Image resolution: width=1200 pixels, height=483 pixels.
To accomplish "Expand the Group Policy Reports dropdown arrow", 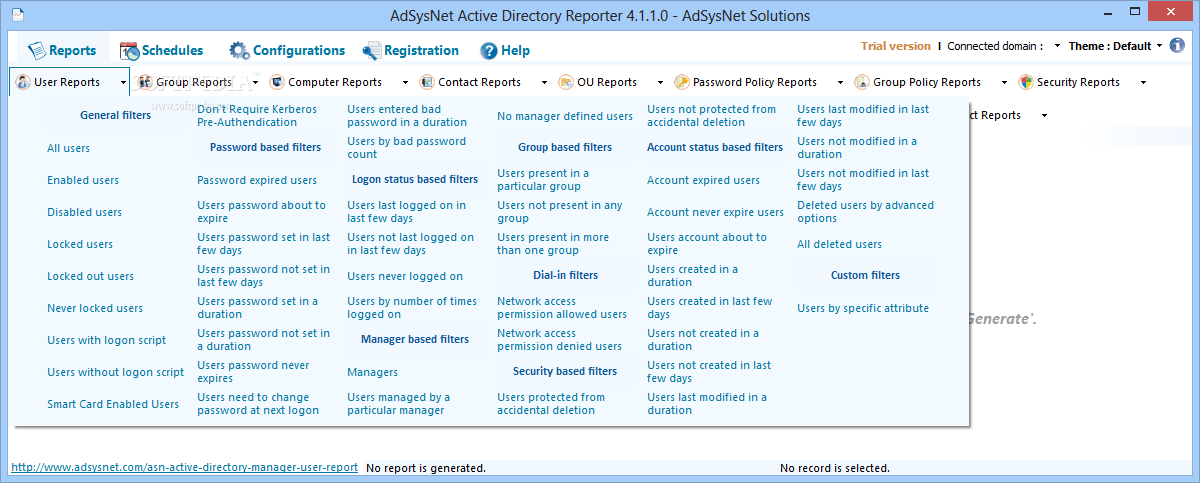I will (1004, 83).
